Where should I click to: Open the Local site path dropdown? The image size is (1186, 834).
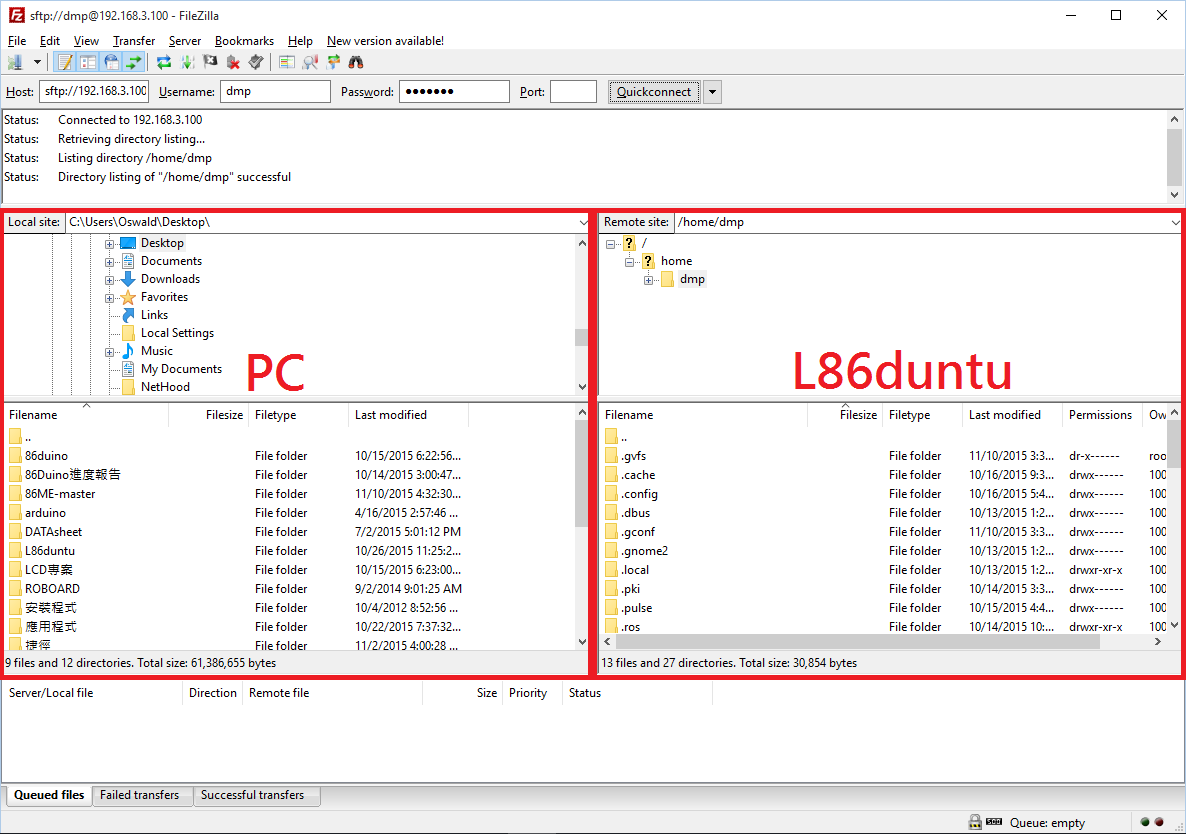click(582, 222)
